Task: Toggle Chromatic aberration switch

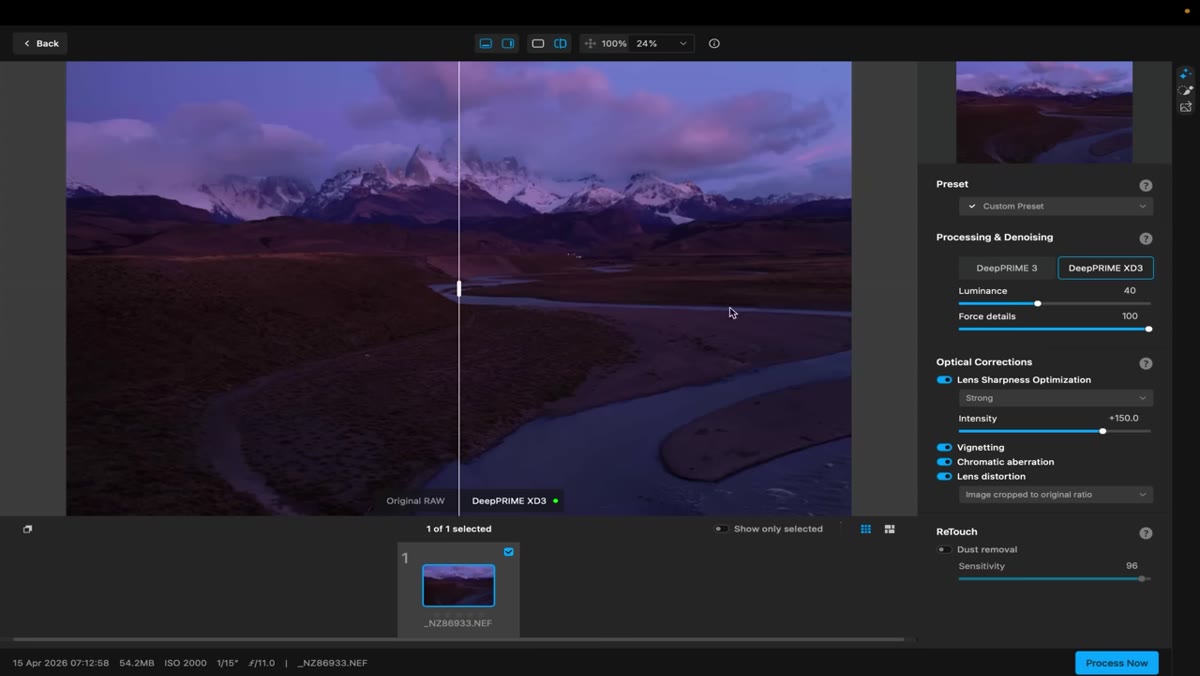Action: (x=944, y=462)
